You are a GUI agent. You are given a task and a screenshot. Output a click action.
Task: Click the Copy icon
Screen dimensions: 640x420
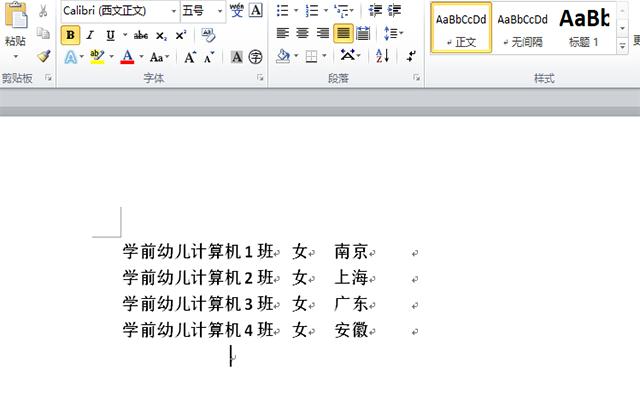click(x=43, y=33)
